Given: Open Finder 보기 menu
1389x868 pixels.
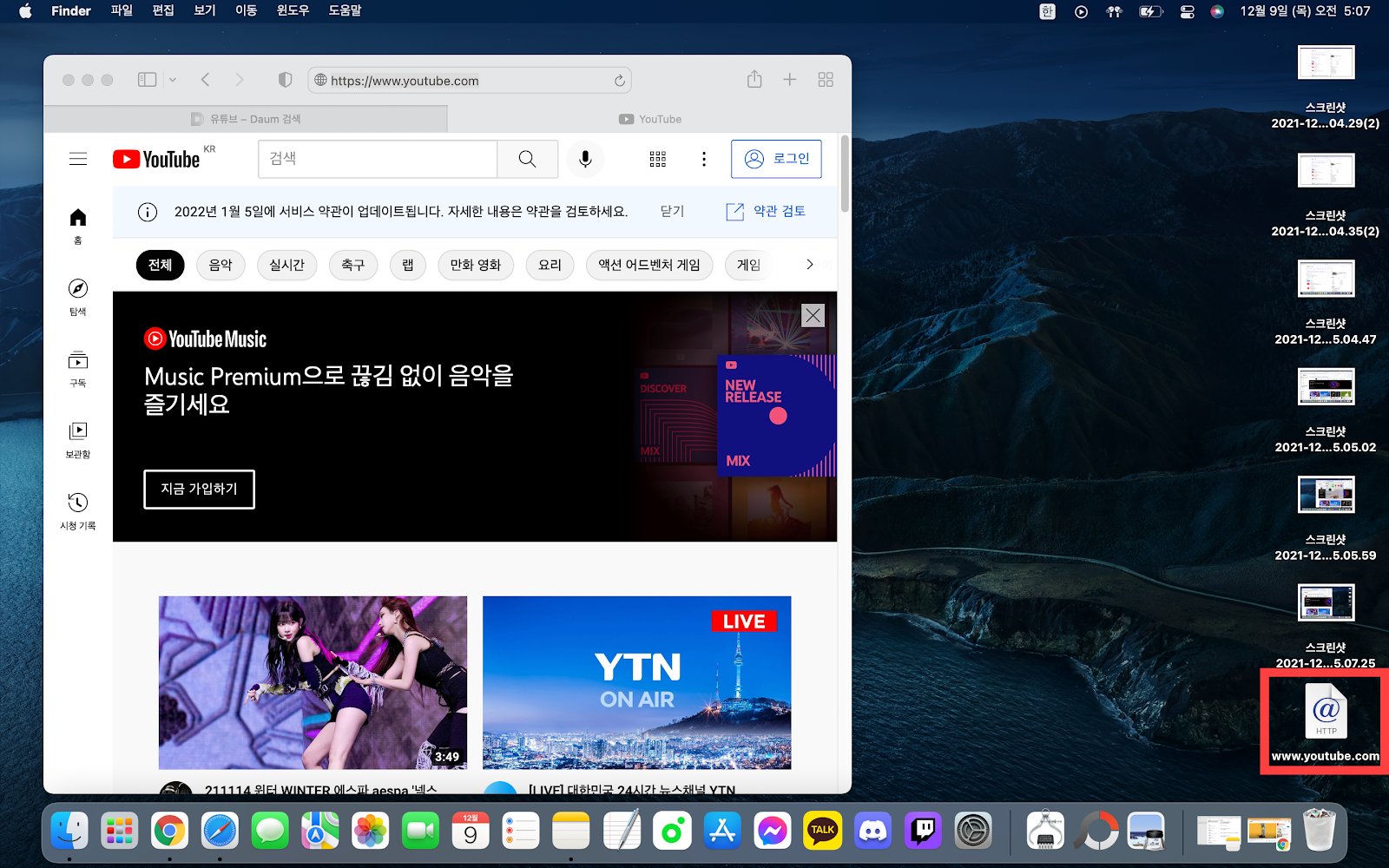Looking at the screenshot, I should [x=205, y=10].
